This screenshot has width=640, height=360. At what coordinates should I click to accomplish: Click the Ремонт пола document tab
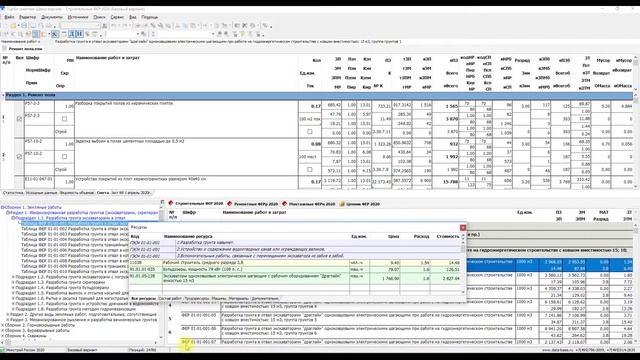tap(26, 49)
